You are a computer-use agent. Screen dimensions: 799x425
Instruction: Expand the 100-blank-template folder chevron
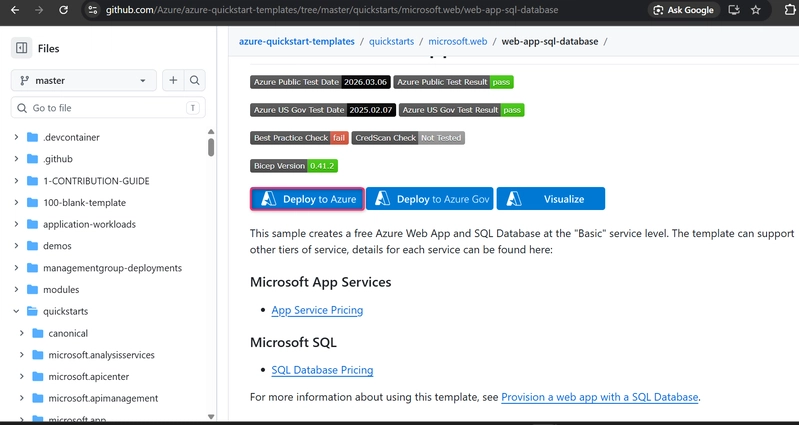click(16, 202)
